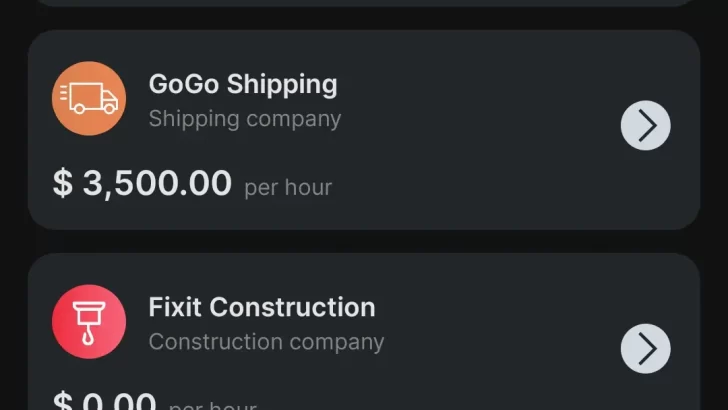Click the orange truck icon for GoGo Shipping
Viewport: 728px width, 410px height.
click(89, 98)
